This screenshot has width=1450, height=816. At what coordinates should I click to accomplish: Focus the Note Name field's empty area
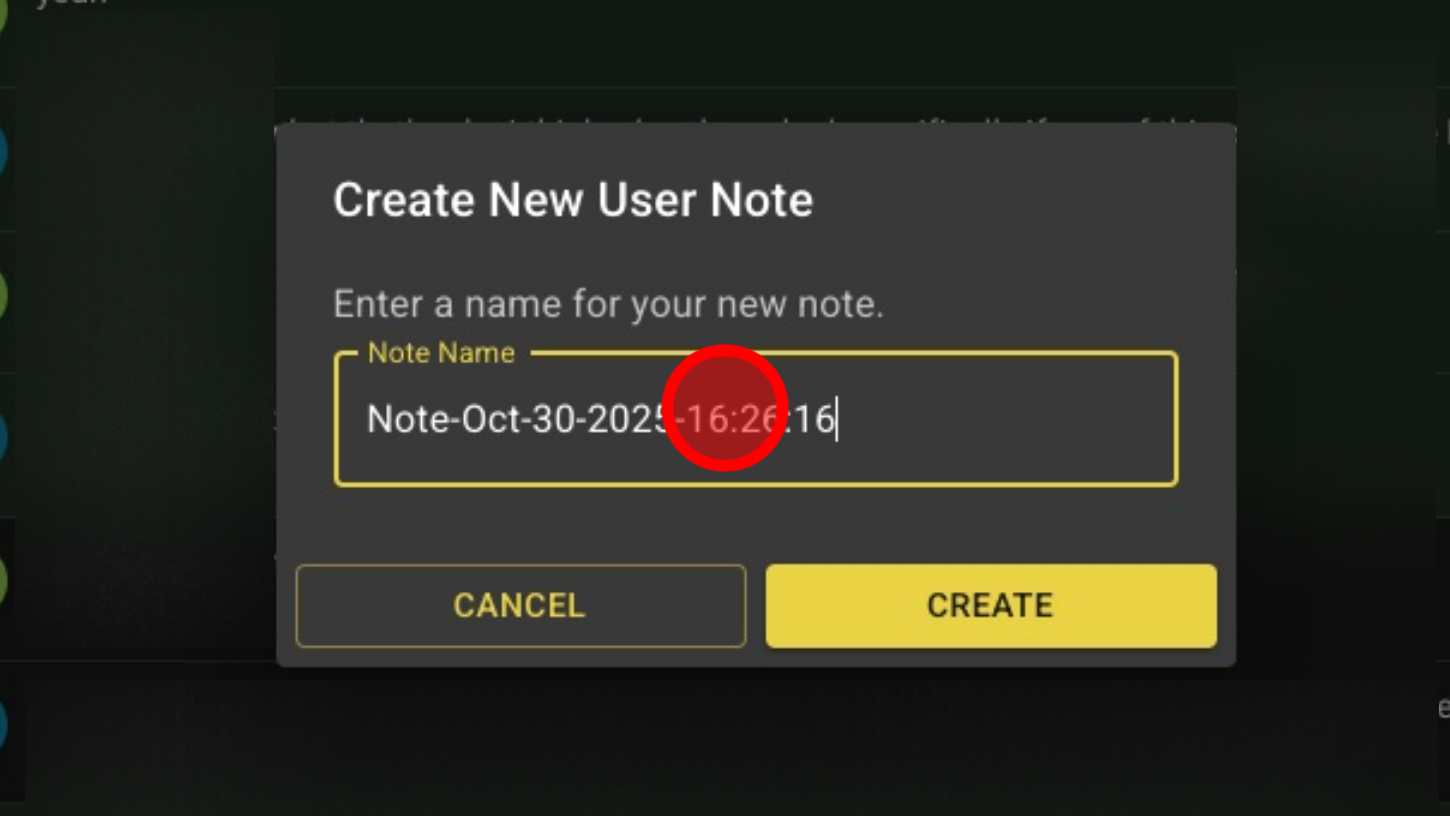click(x=1005, y=419)
